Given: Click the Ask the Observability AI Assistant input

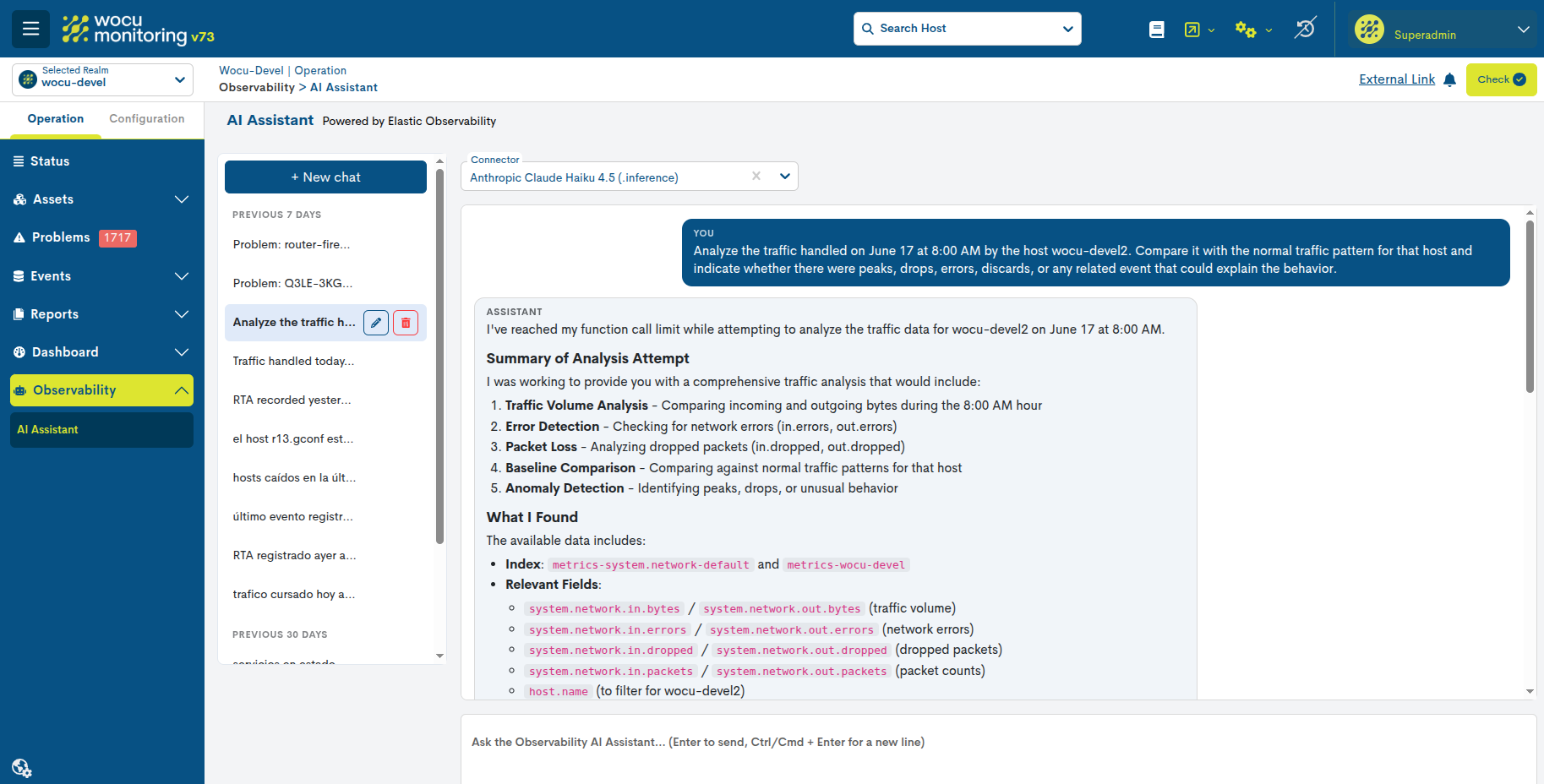Looking at the screenshot, I should pos(998,749).
